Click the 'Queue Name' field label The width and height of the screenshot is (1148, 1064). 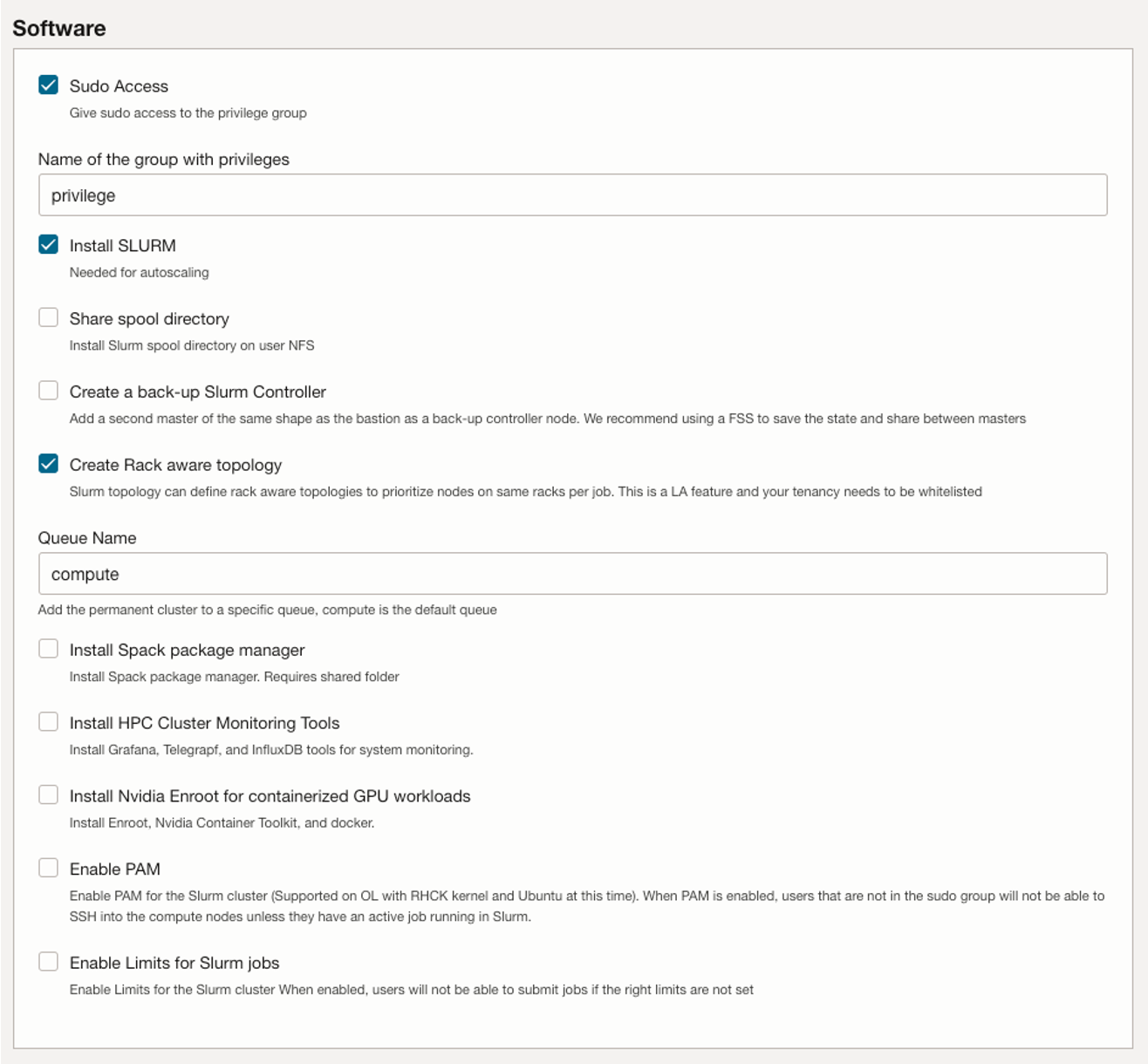click(87, 538)
